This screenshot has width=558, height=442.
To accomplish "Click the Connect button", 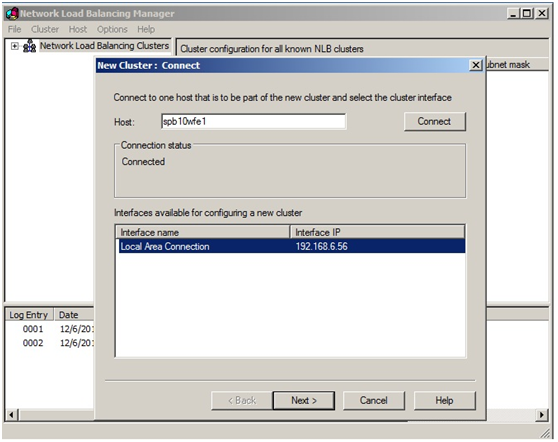I will click(x=434, y=122).
